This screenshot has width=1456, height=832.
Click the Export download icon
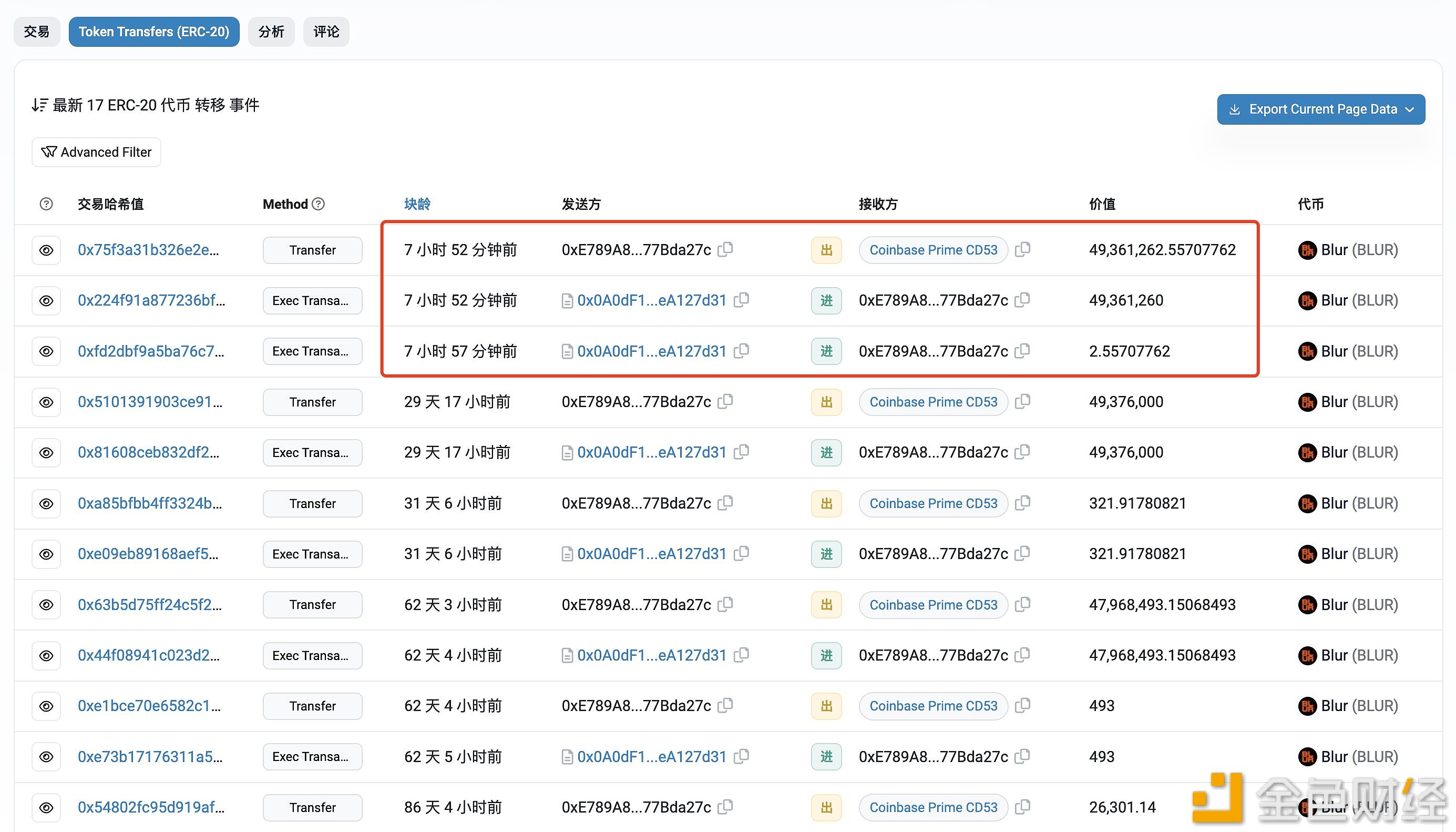point(1234,109)
